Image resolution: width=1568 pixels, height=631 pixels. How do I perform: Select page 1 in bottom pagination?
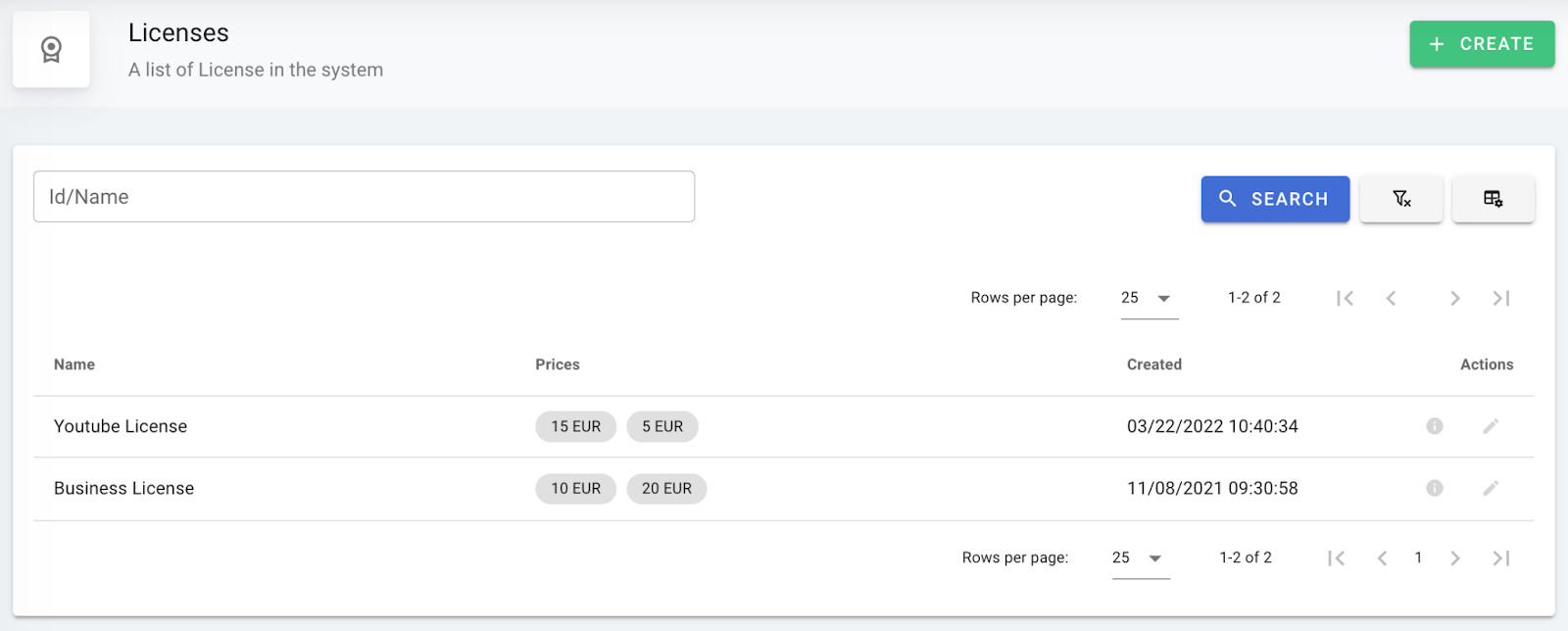coord(1418,558)
